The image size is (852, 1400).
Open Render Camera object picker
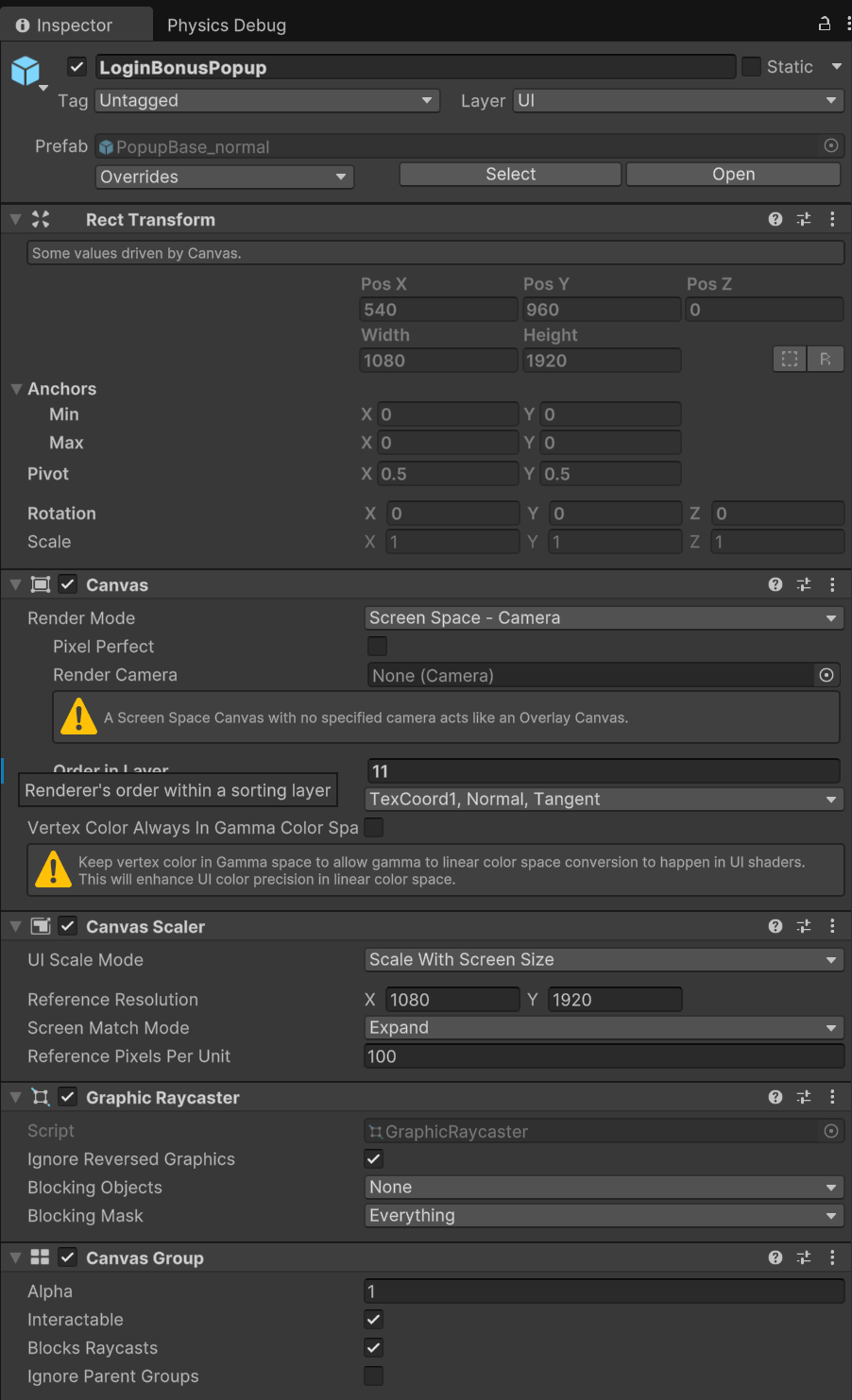tap(826, 675)
